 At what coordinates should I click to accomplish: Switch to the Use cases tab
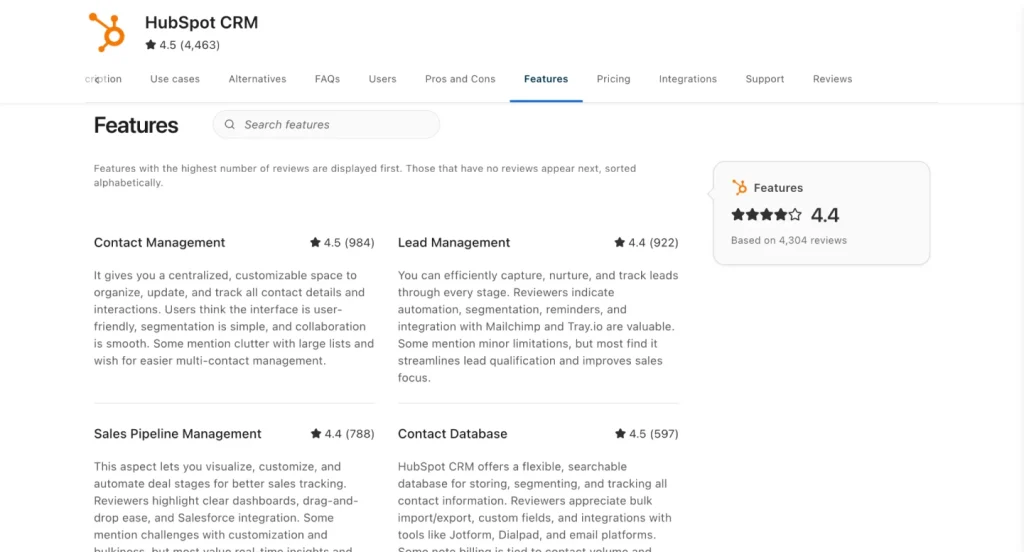pyautogui.click(x=175, y=79)
